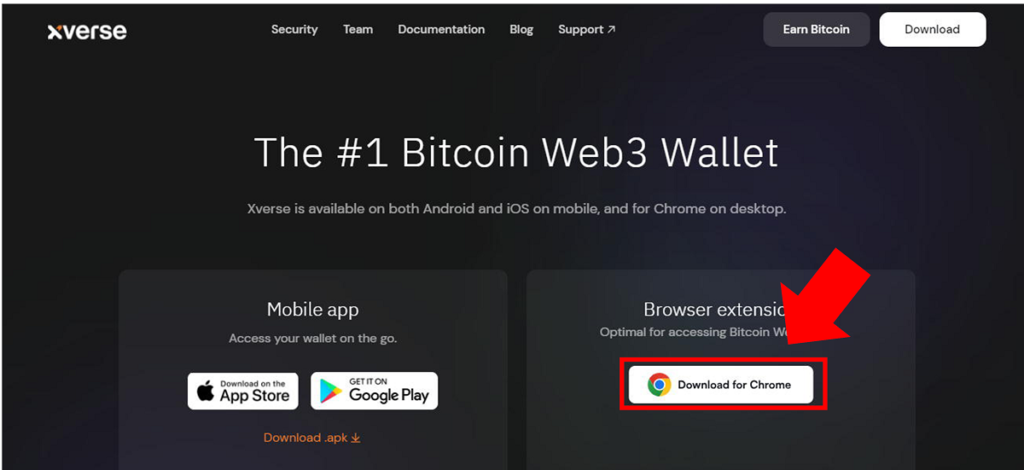
Task: Open the App Store download badge
Action: [x=243, y=391]
